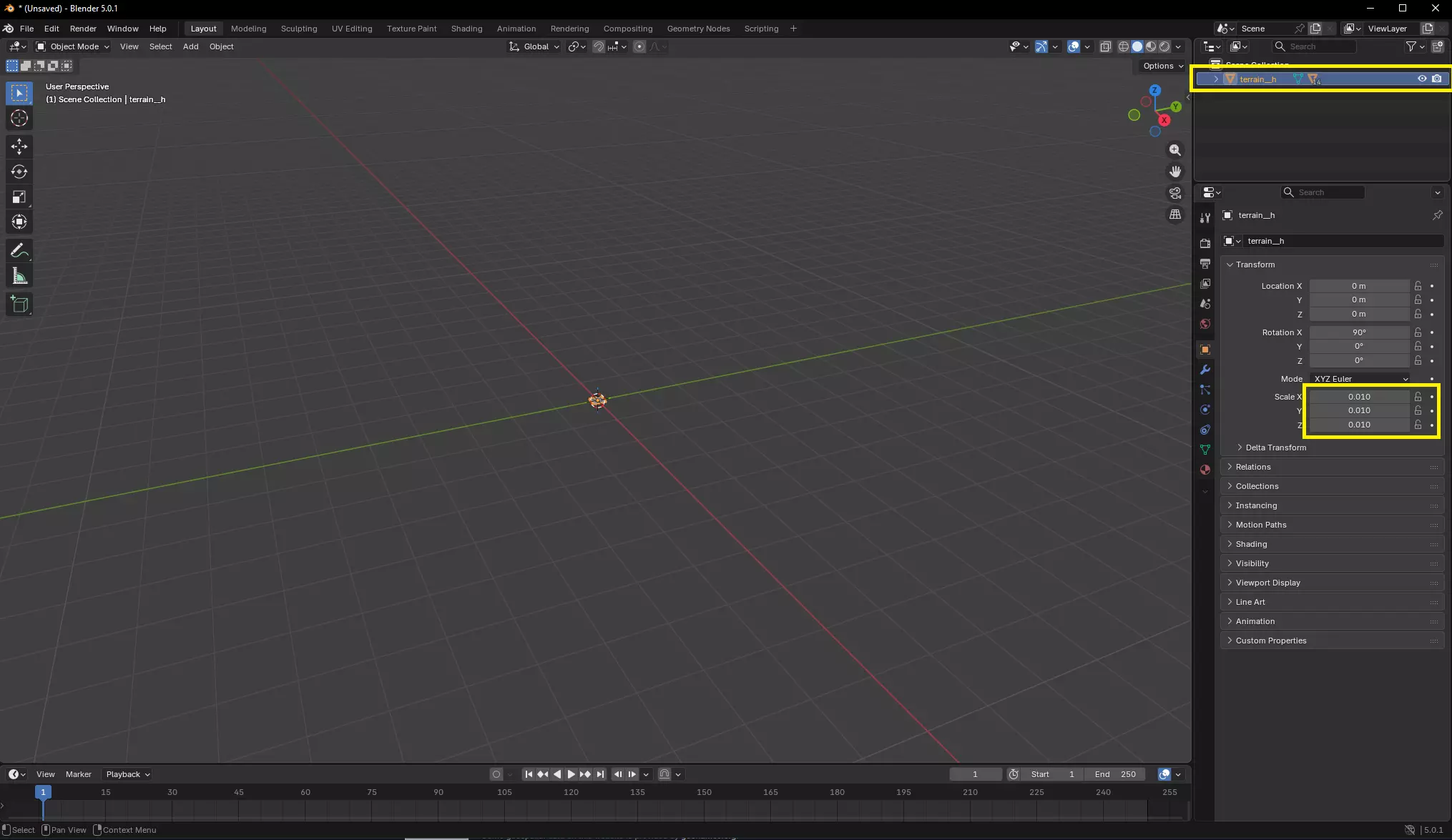Image resolution: width=1452 pixels, height=840 pixels.
Task: Open the Modifiers properties tab
Action: [x=1205, y=370]
